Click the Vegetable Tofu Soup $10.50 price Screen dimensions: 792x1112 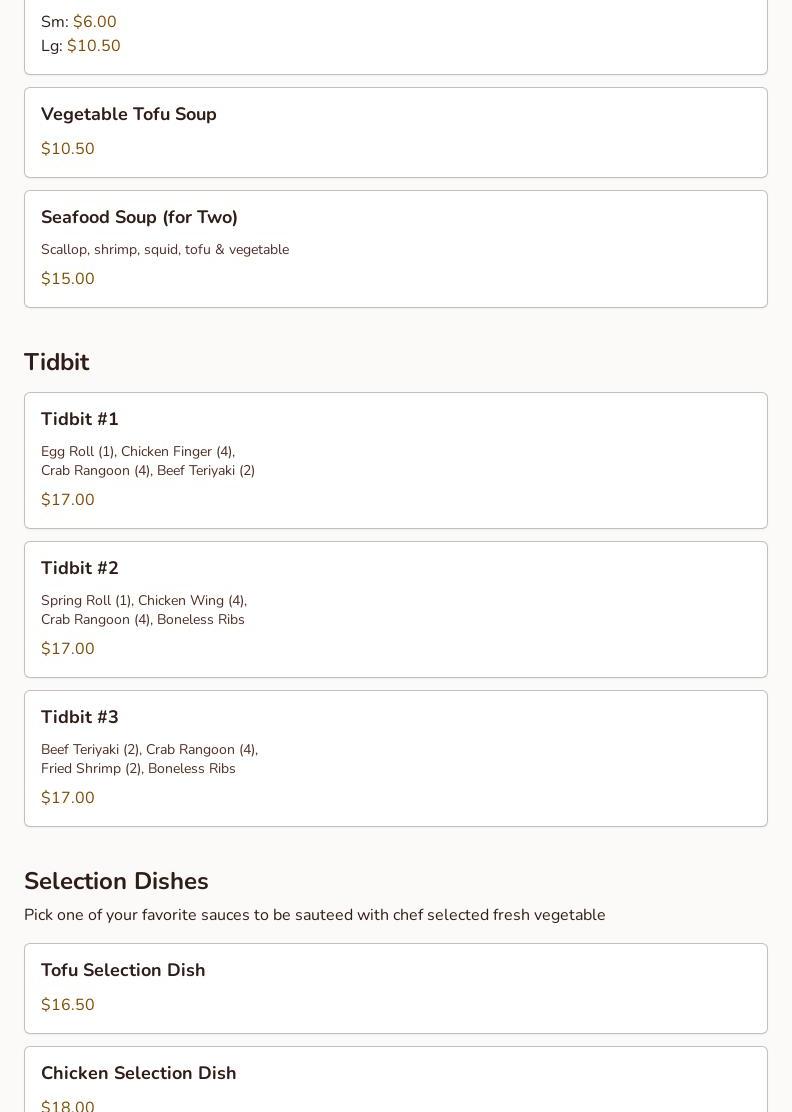click(x=68, y=149)
